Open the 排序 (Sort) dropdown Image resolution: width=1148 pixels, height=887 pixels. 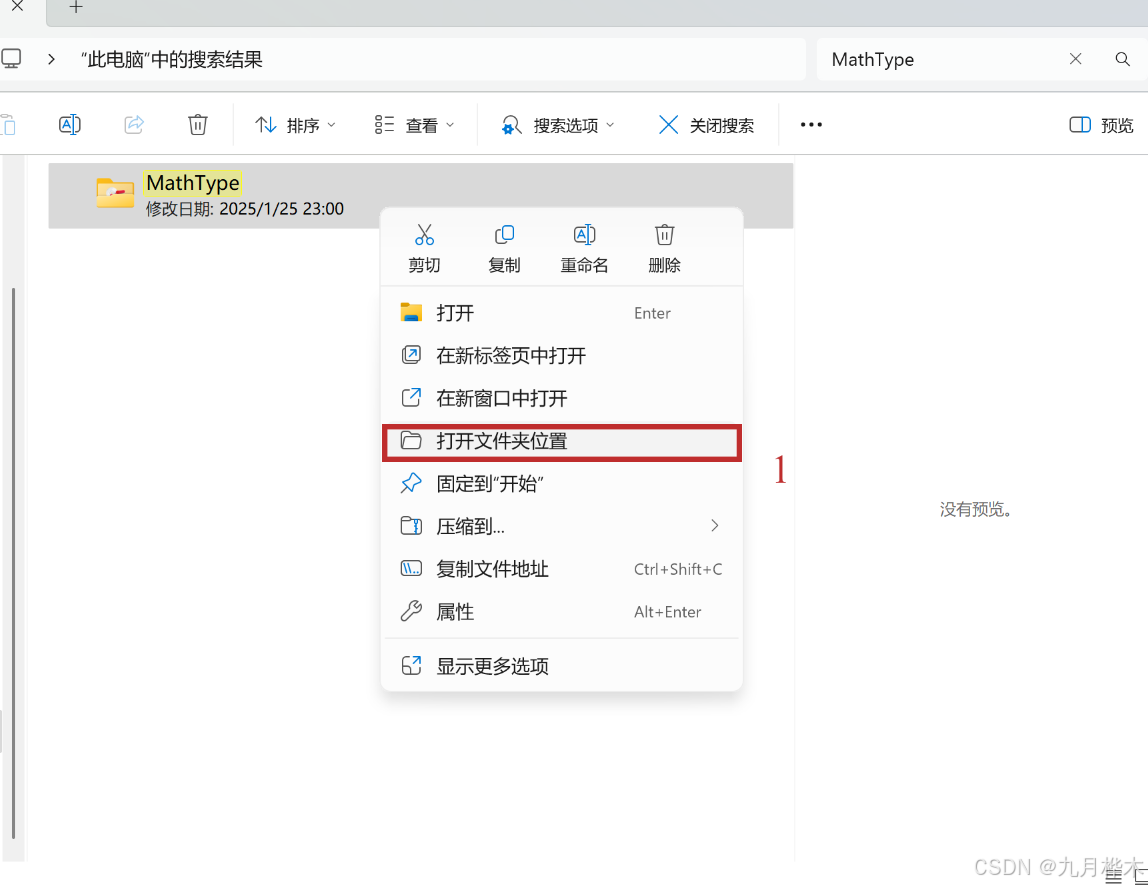click(x=295, y=125)
